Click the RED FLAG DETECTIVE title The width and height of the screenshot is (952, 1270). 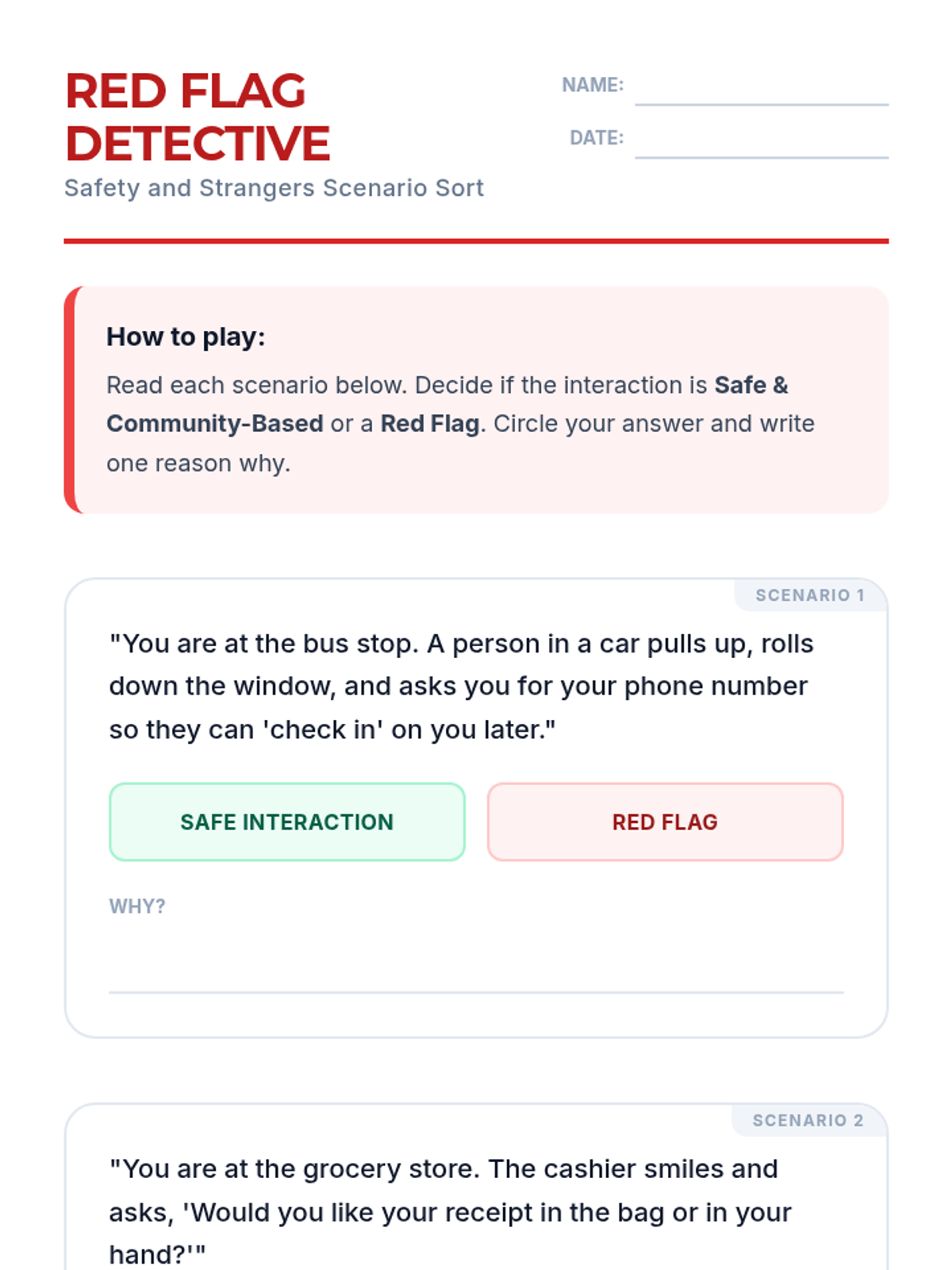(x=197, y=117)
